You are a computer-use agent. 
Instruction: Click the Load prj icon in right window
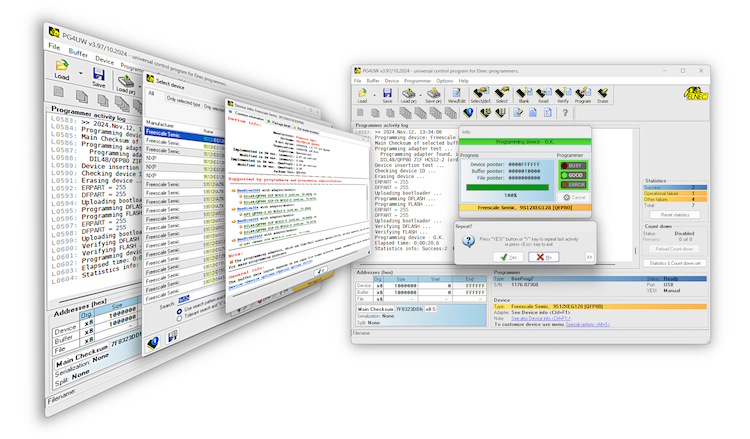[x=408, y=93]
